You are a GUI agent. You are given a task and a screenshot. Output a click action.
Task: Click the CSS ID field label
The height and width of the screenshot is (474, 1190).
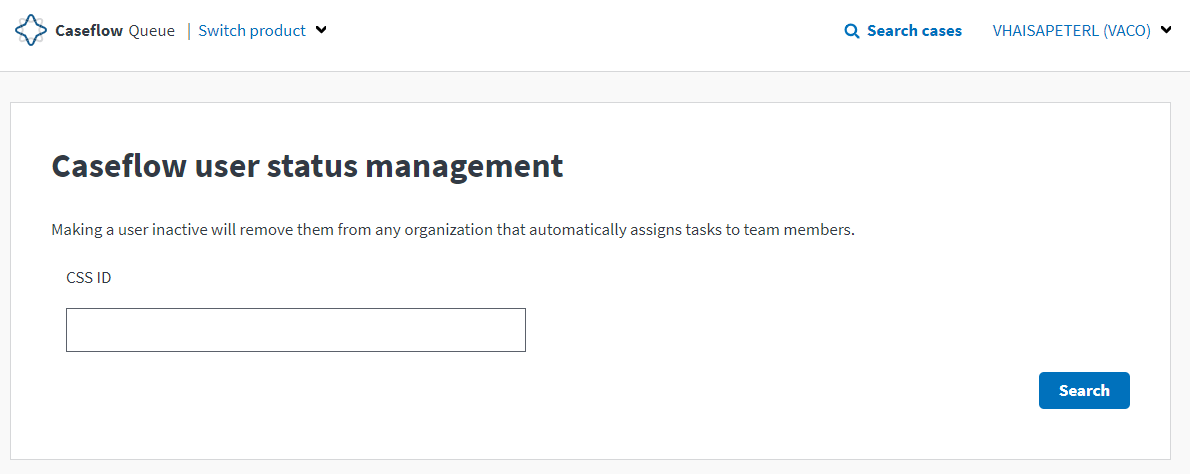click(x=89, y=278)
